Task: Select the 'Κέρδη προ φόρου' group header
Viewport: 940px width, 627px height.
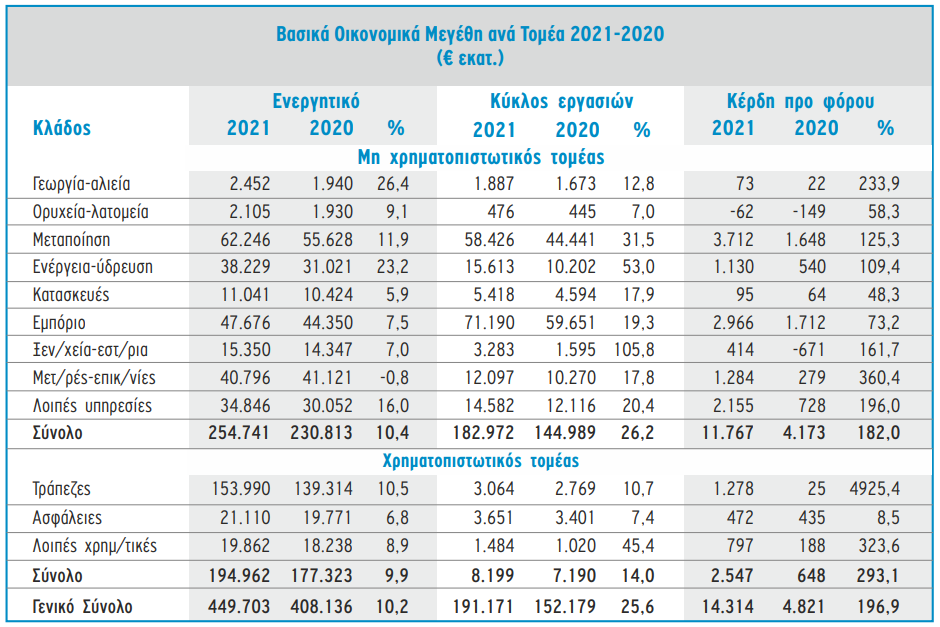Action: [x=800, y=101]
